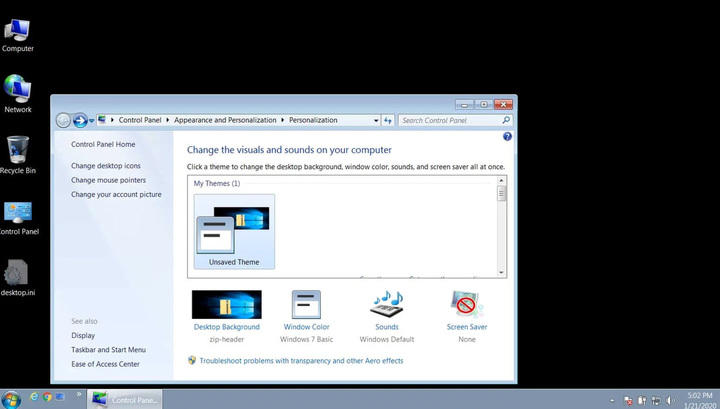This screenshot has height=409, width=720.
Task: Show hidden tray icons arrow
Action: pos(612,400)
